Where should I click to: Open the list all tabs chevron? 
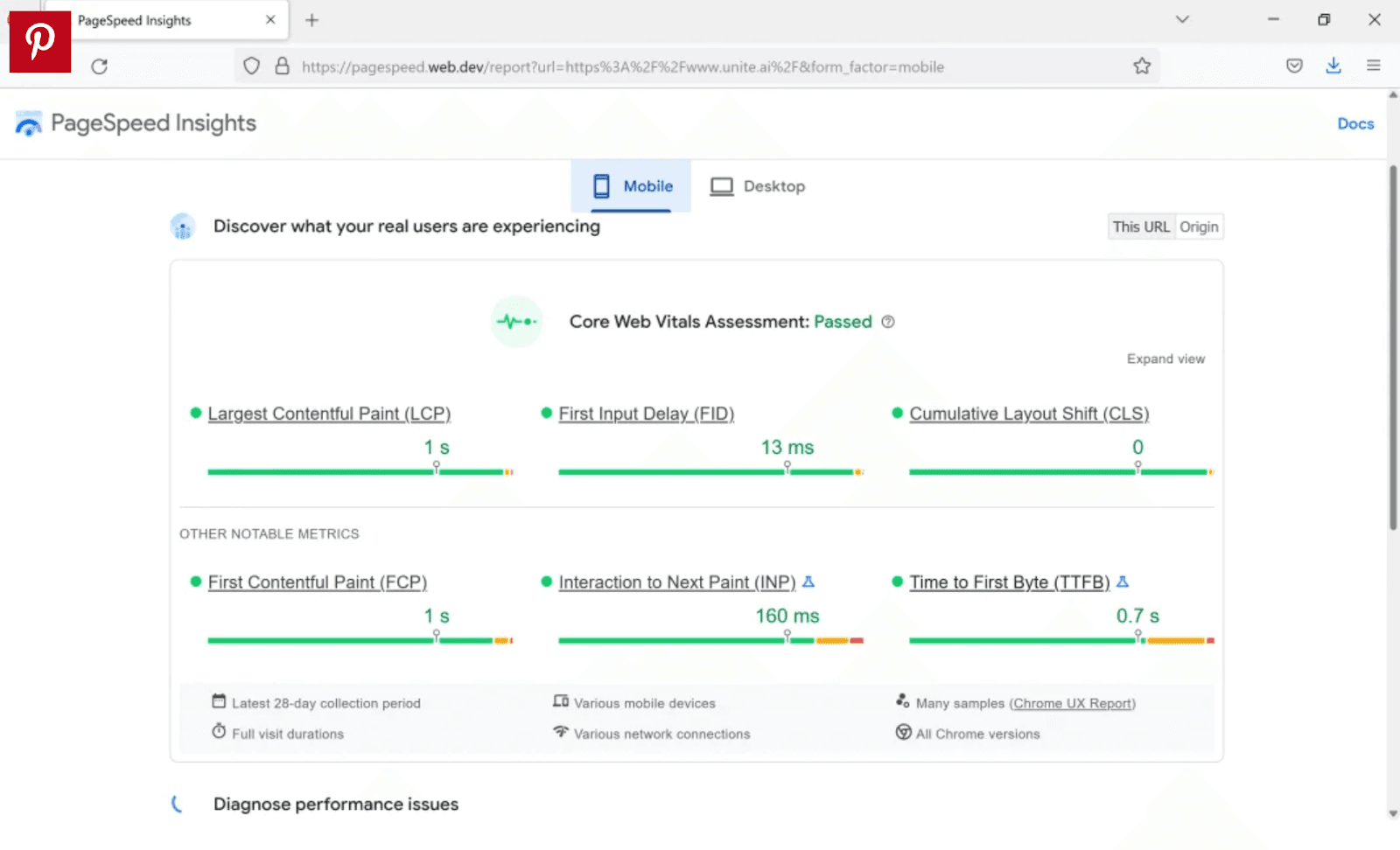point(1182,19)
